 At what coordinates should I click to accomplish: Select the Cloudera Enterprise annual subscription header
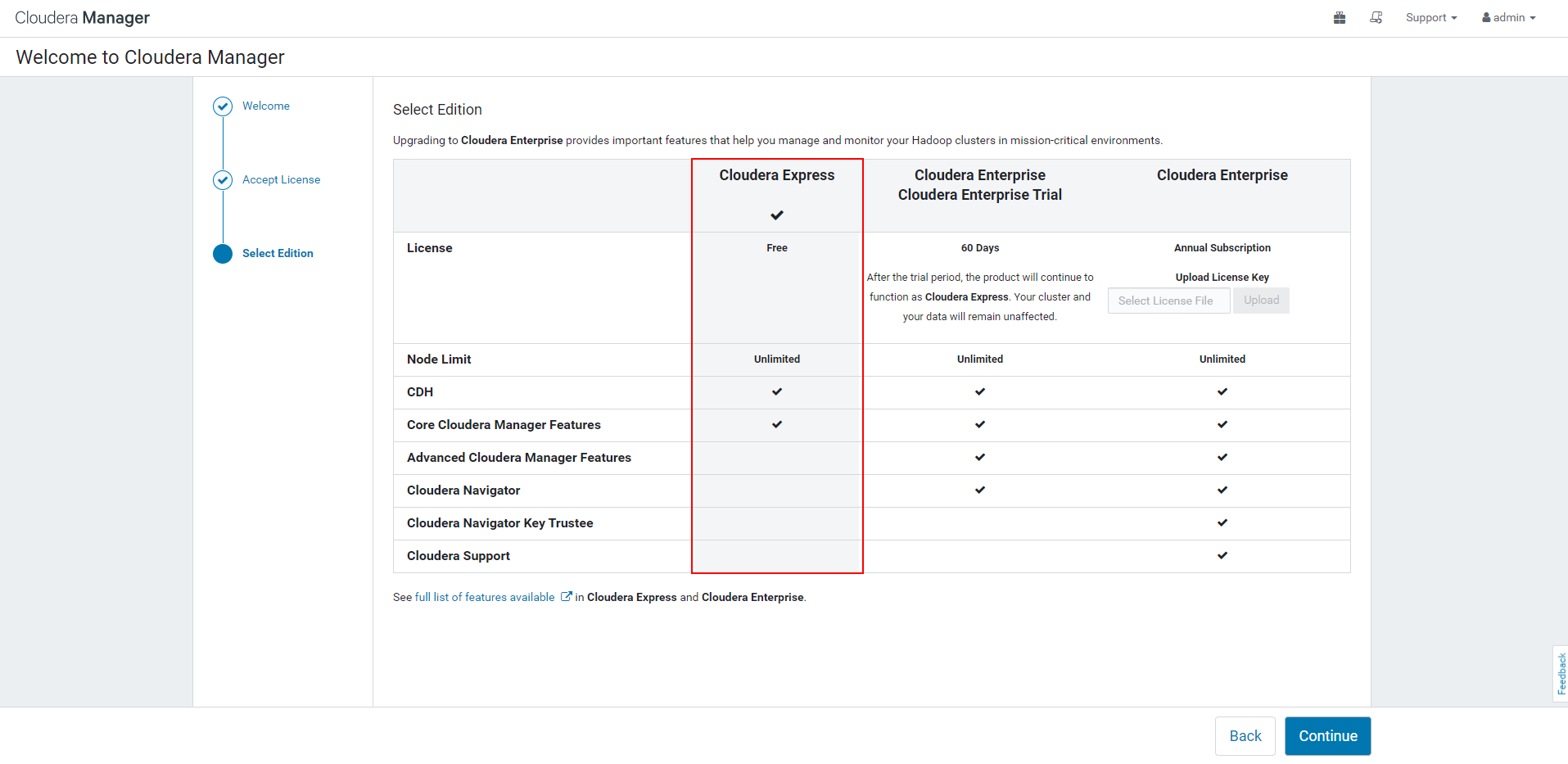point(1222,175)
